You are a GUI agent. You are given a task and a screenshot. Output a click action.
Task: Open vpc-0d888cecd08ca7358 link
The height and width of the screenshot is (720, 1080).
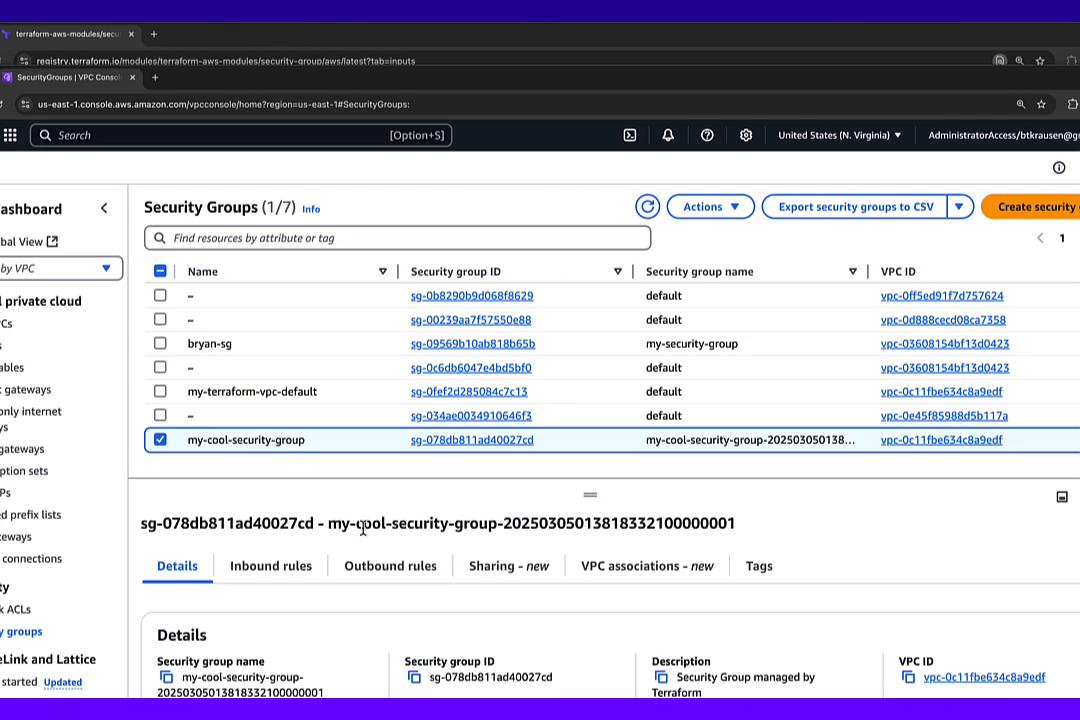pos(943,320)
